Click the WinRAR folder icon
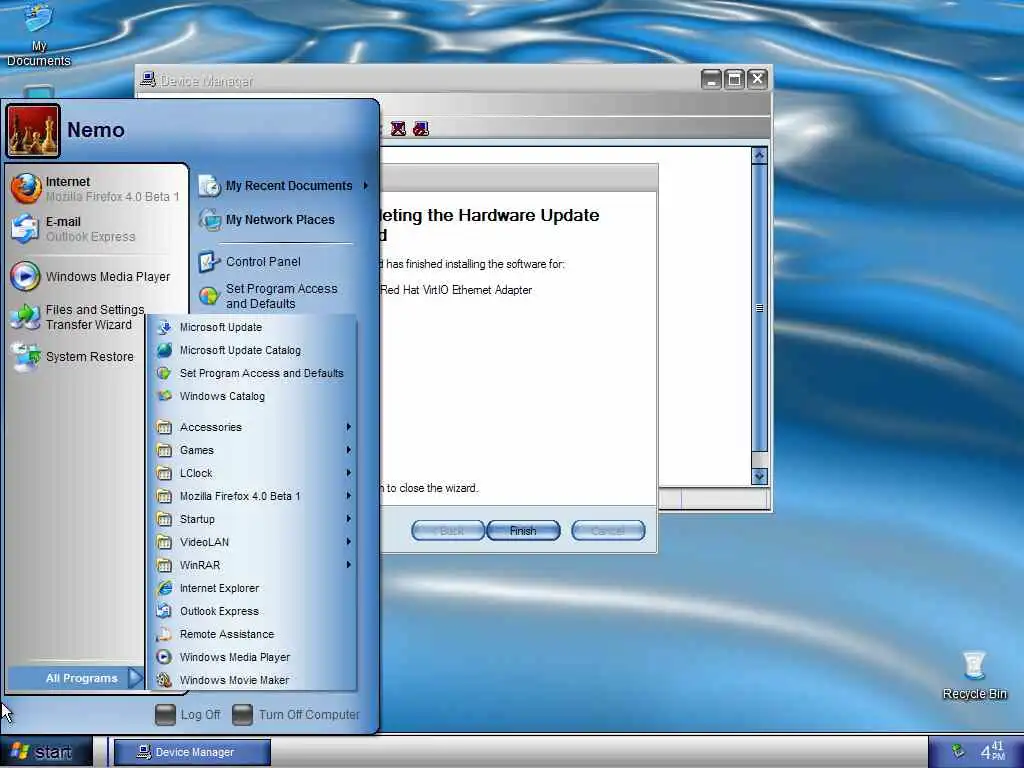 165,565
